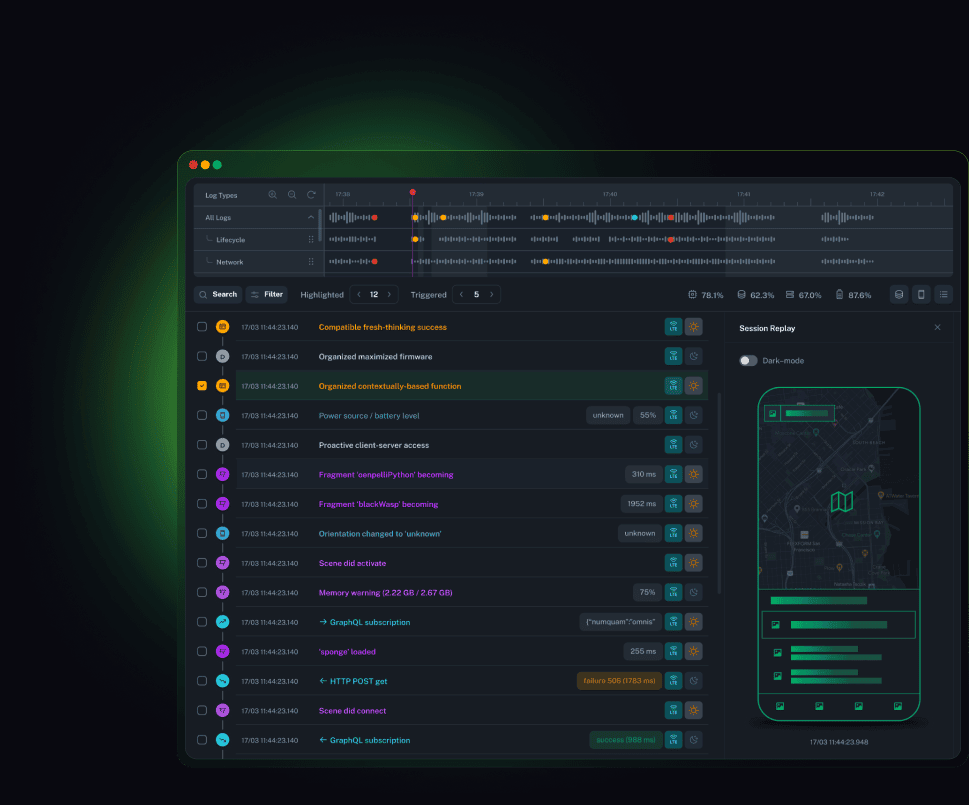Toggle the device session replay panel
969x805 pixels.
[921, 295]
